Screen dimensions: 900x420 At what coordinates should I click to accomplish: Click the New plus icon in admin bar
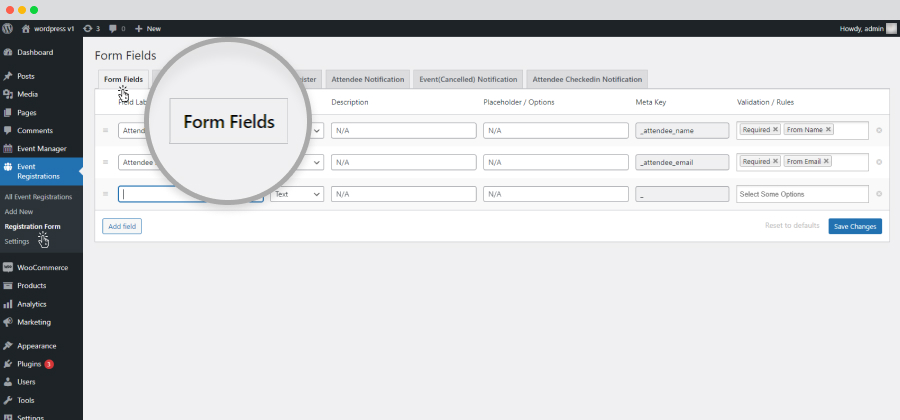tap(138, 28)
